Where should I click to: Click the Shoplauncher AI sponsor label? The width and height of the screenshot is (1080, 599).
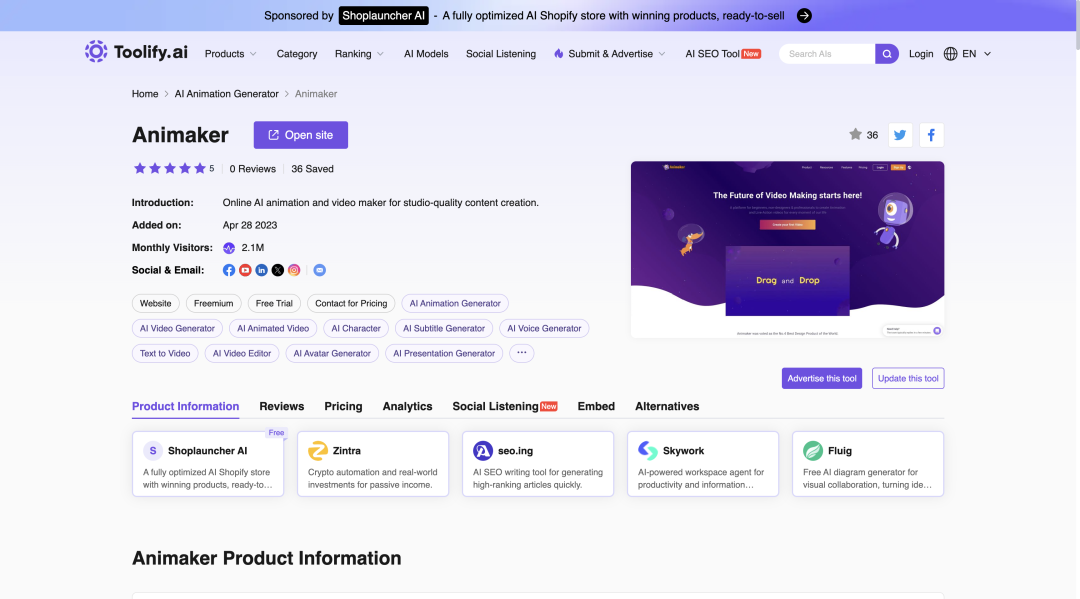tap(384, 16)
